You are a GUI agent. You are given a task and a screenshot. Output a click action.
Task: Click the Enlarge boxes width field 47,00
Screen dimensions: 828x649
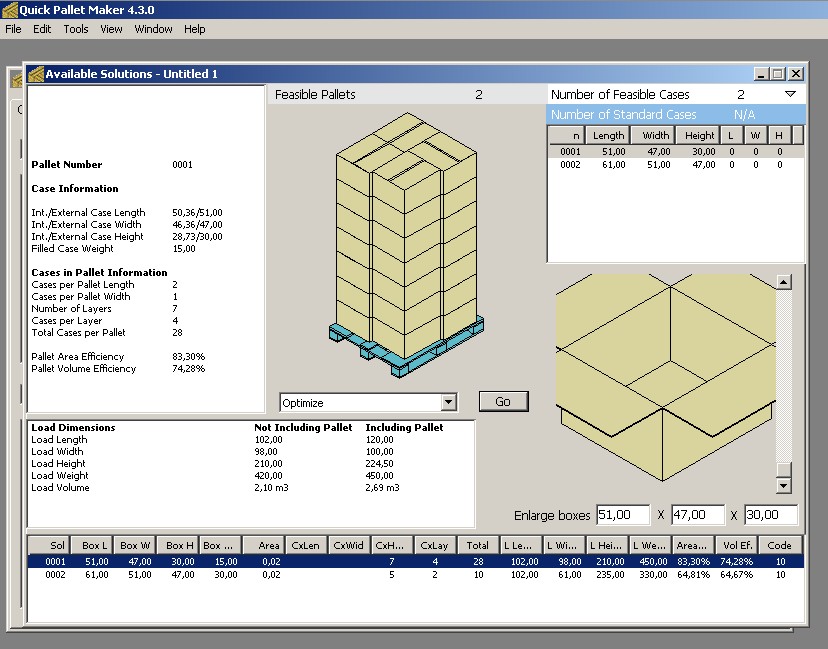coord(698,515)
